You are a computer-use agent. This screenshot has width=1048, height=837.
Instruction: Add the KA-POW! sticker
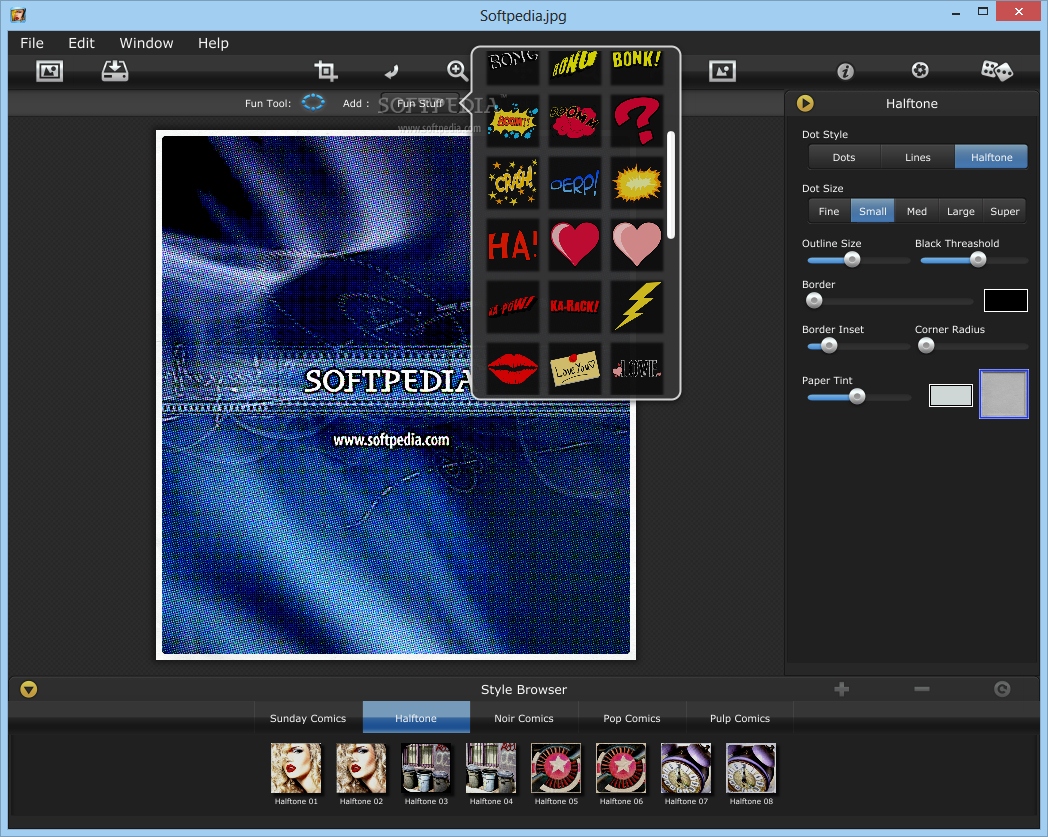tap(513, 306)
